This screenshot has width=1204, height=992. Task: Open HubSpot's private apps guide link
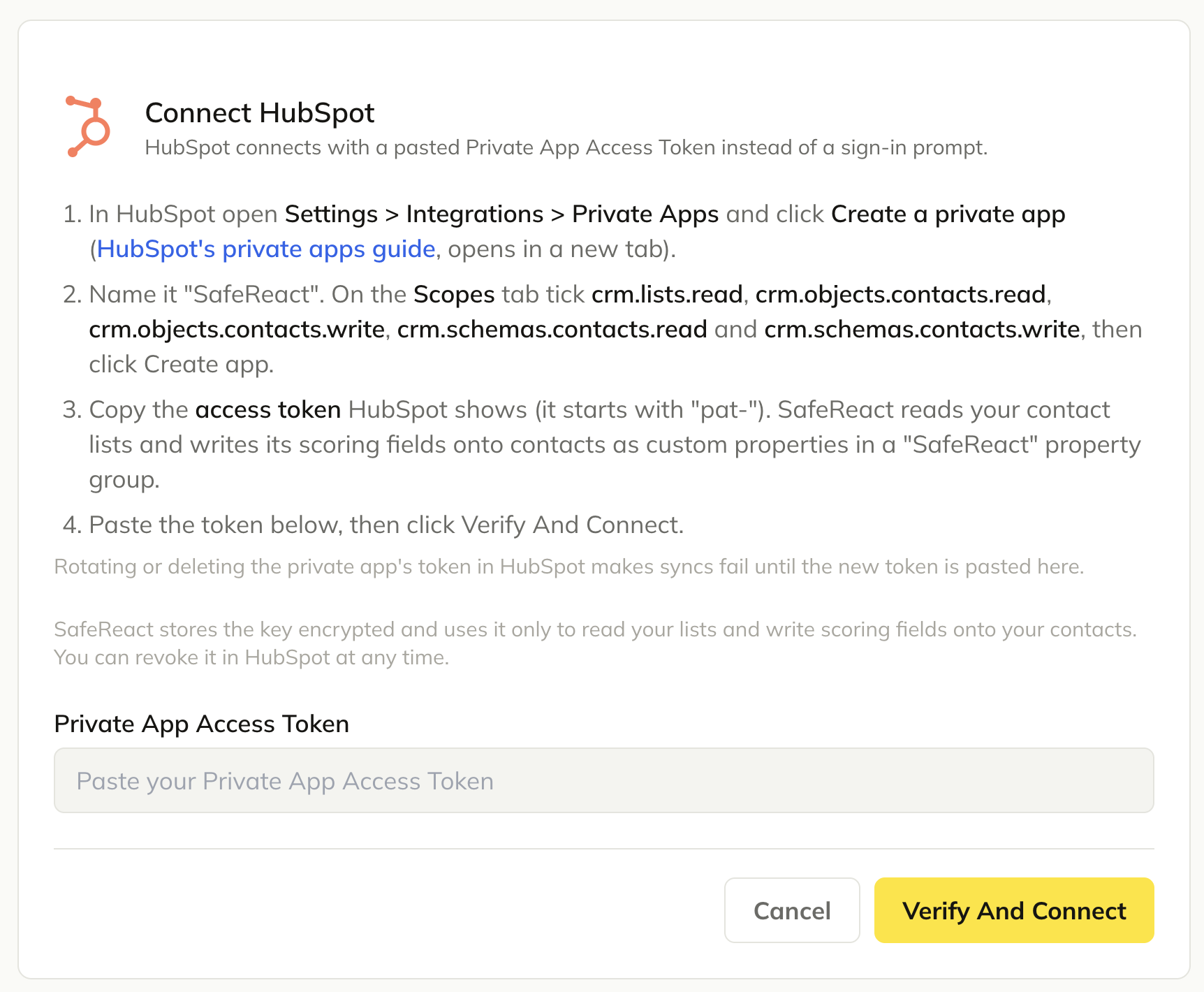coord(266,249)
